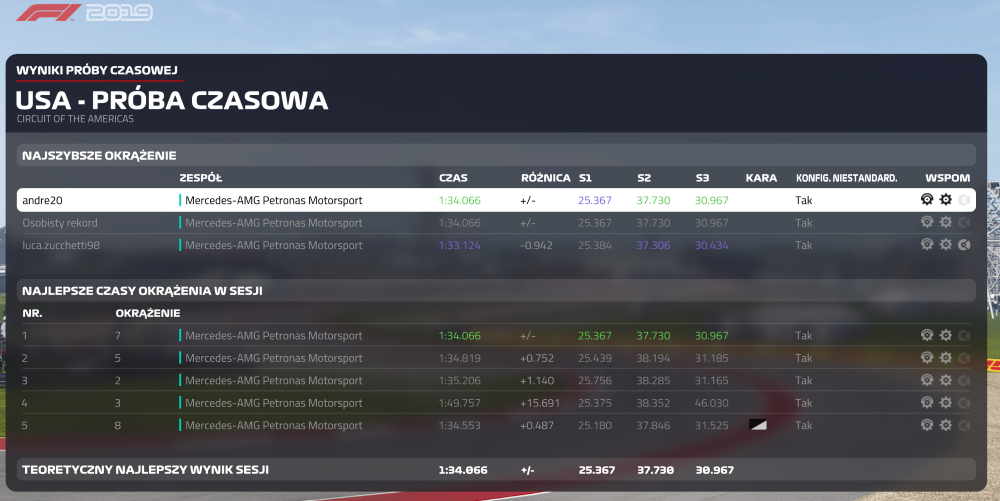1000x501 pixels.
Task: Click traction control icon for lap 1:34.819
Action: click(927, 358)
